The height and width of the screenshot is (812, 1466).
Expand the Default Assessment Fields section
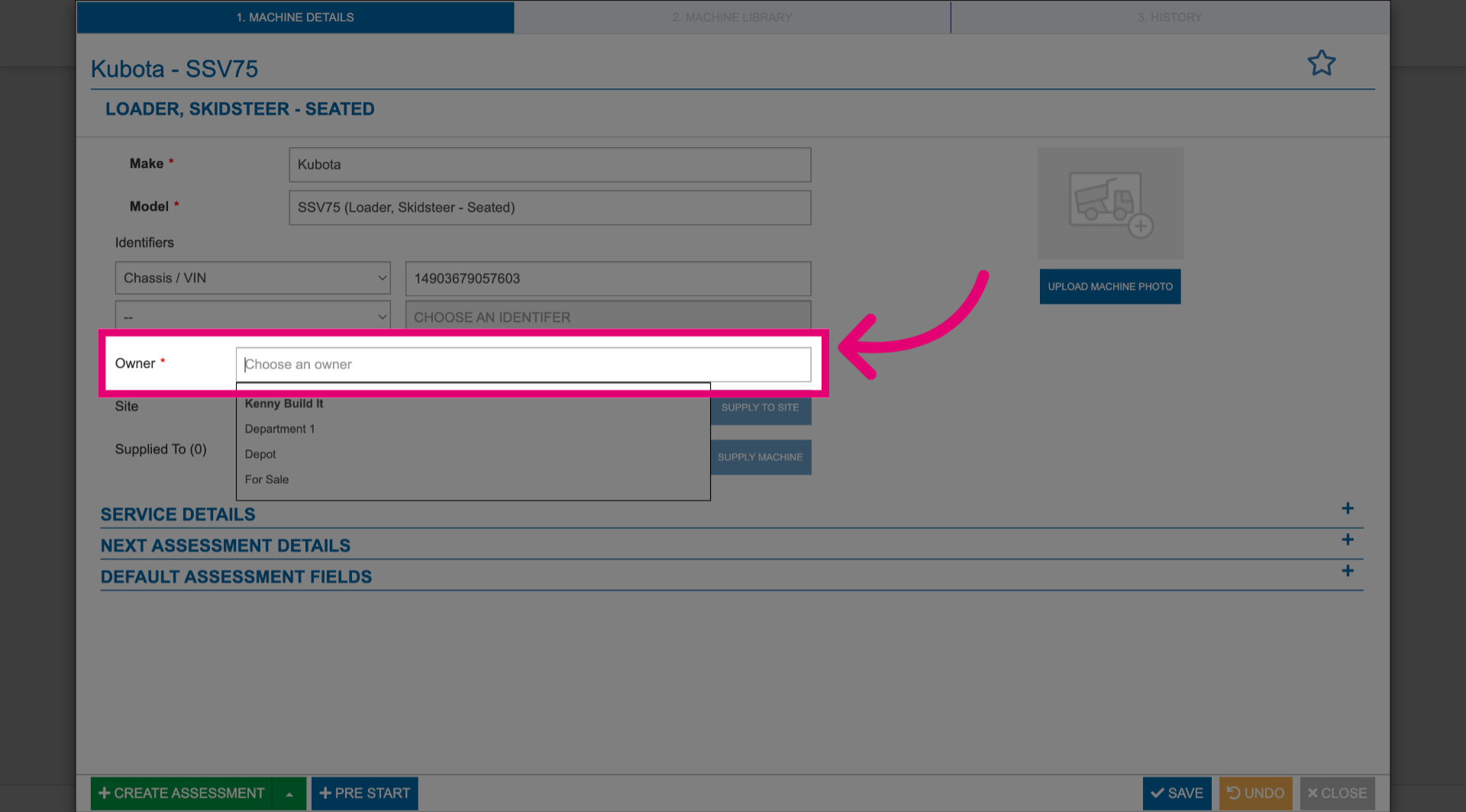pos(1348,571)
